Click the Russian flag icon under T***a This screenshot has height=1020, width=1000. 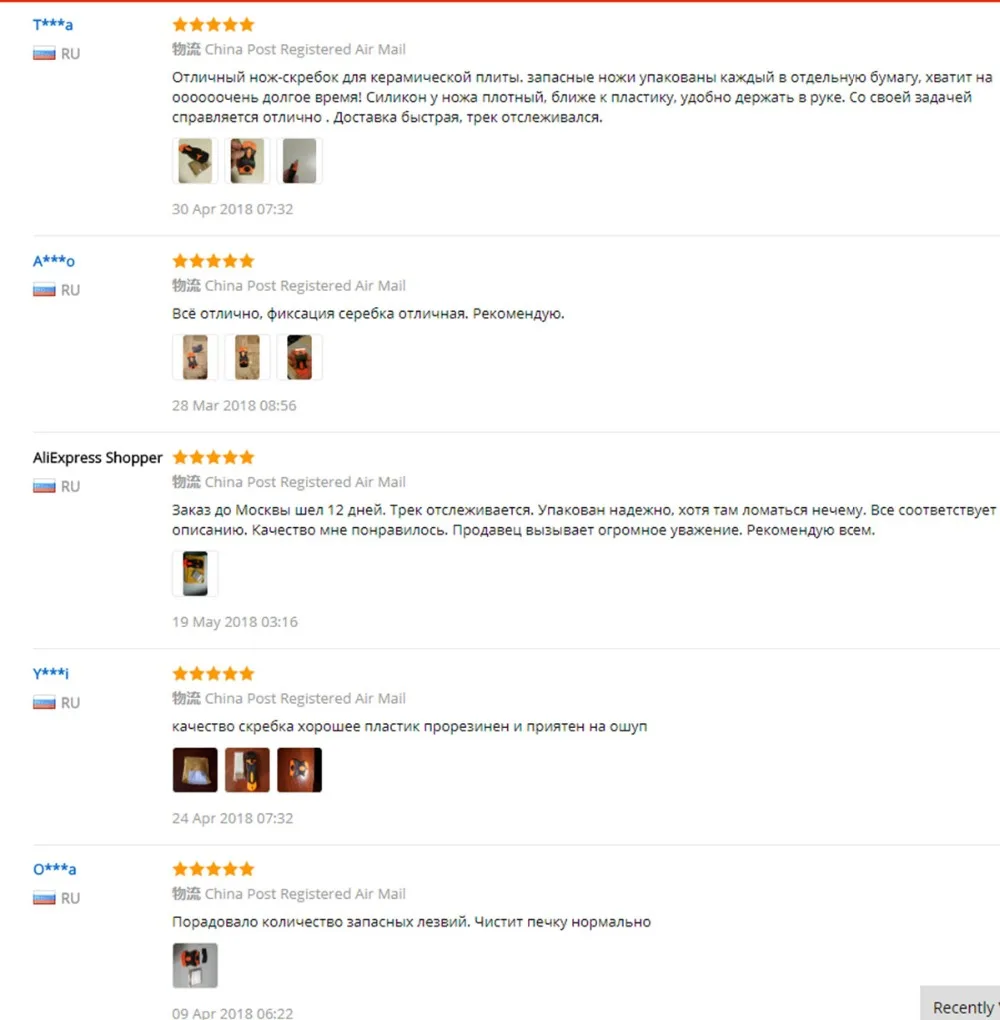click(44, 53)
